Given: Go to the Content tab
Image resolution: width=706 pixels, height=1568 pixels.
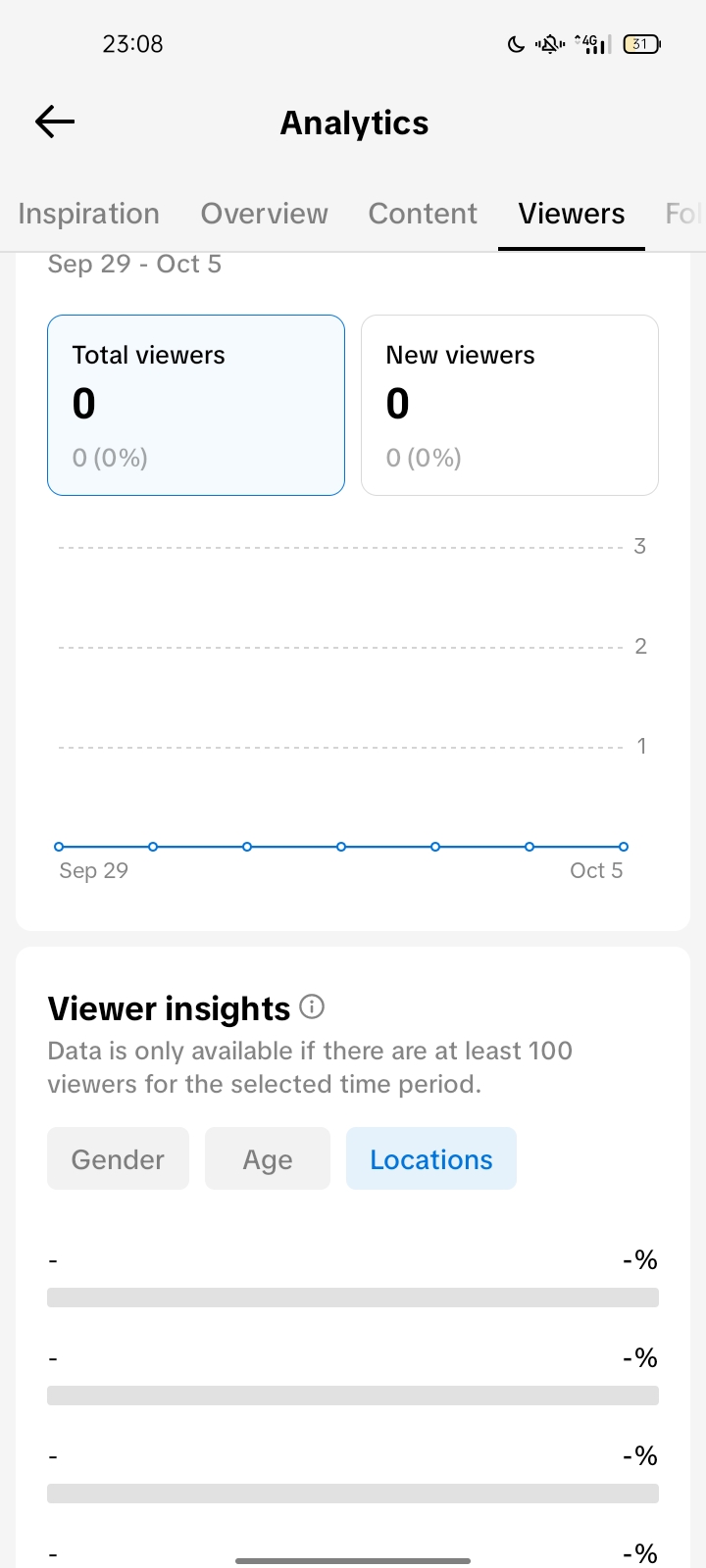Looking at the screenshot, I should pyautogui.click(x=423, y=214).
